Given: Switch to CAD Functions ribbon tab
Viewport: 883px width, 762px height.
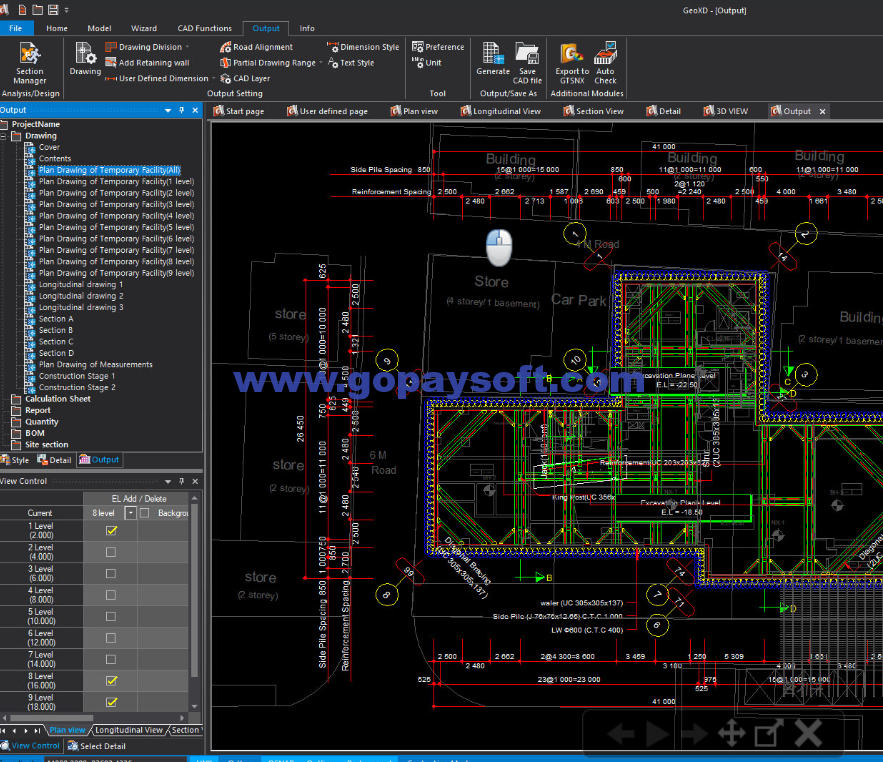Looking at the screenshot, I should coord(204,28).
